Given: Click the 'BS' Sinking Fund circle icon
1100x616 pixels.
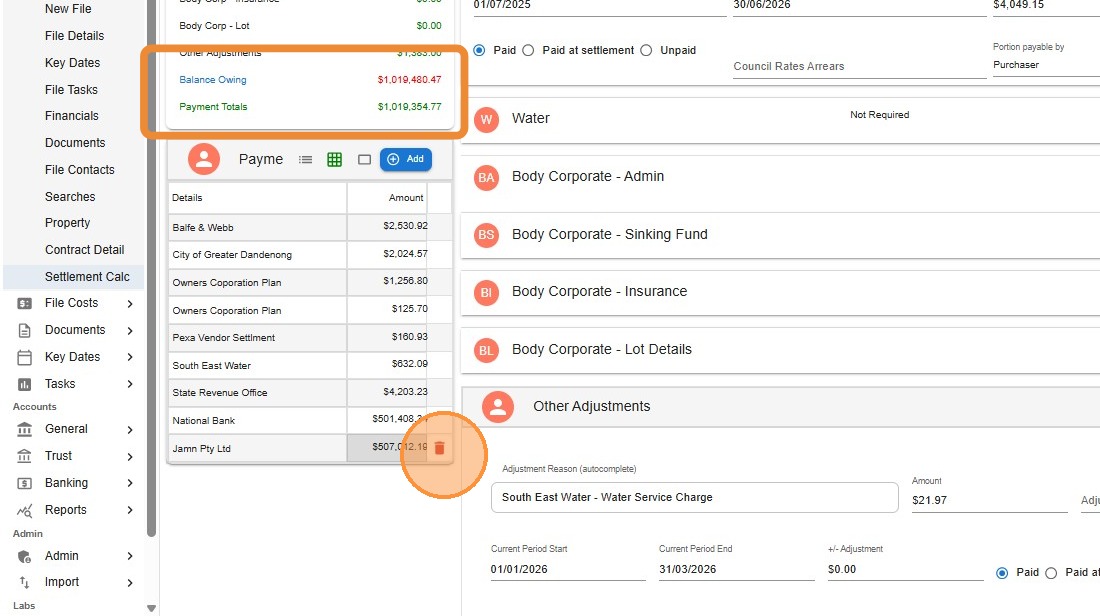Looking at the screenshot, I should (x=486, y=235).
